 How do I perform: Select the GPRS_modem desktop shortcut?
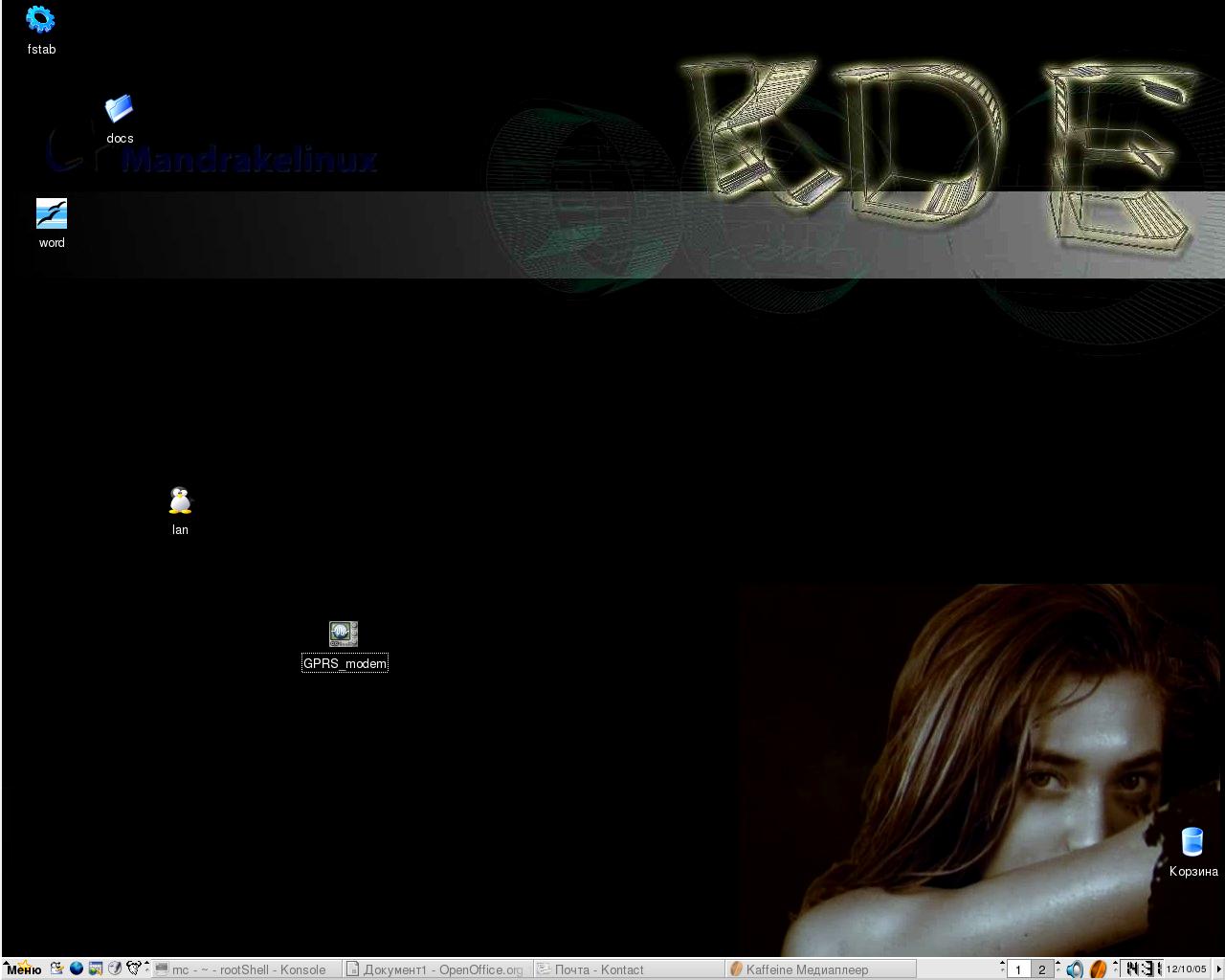point(344,635)
